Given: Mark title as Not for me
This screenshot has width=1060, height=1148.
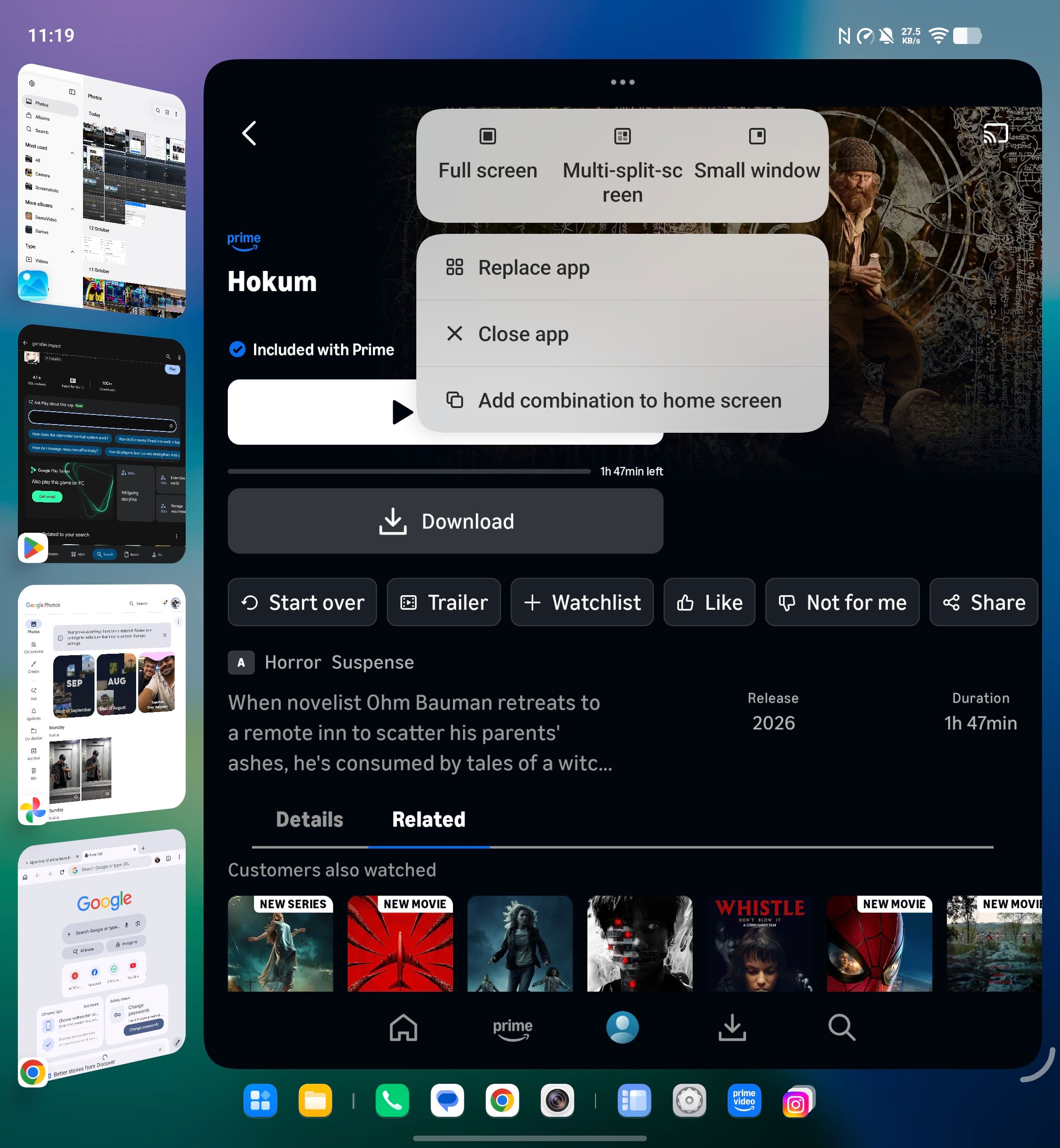Looking at the screenshot, I should pos(842,602).
